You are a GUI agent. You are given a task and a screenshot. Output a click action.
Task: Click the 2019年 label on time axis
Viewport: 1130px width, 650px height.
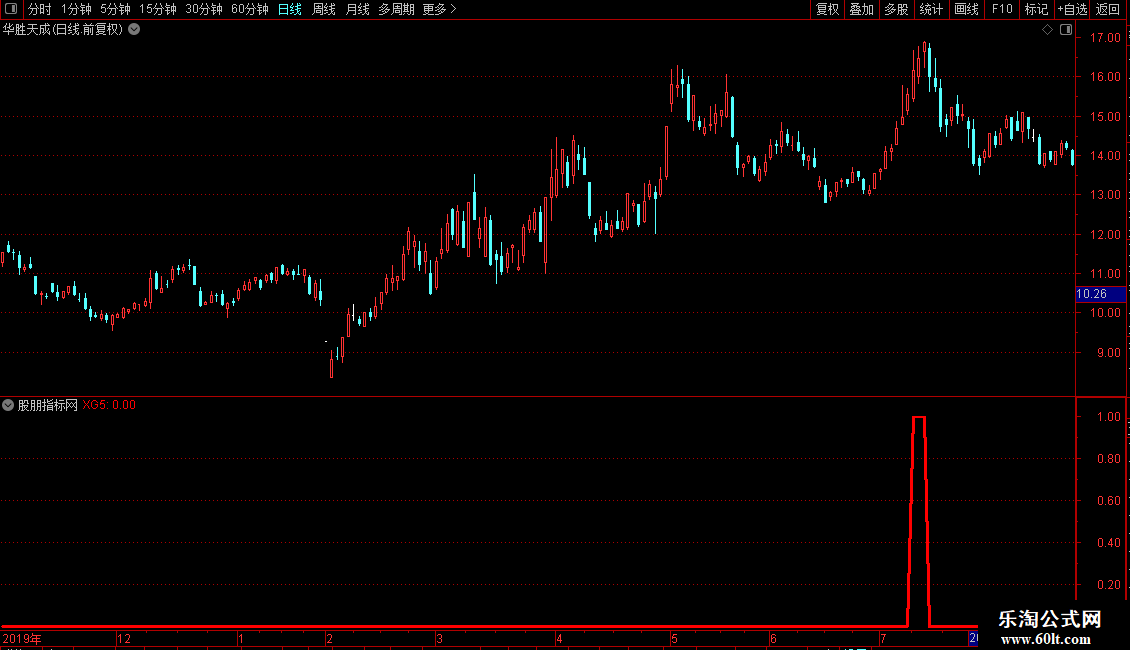tap(22, 638)
